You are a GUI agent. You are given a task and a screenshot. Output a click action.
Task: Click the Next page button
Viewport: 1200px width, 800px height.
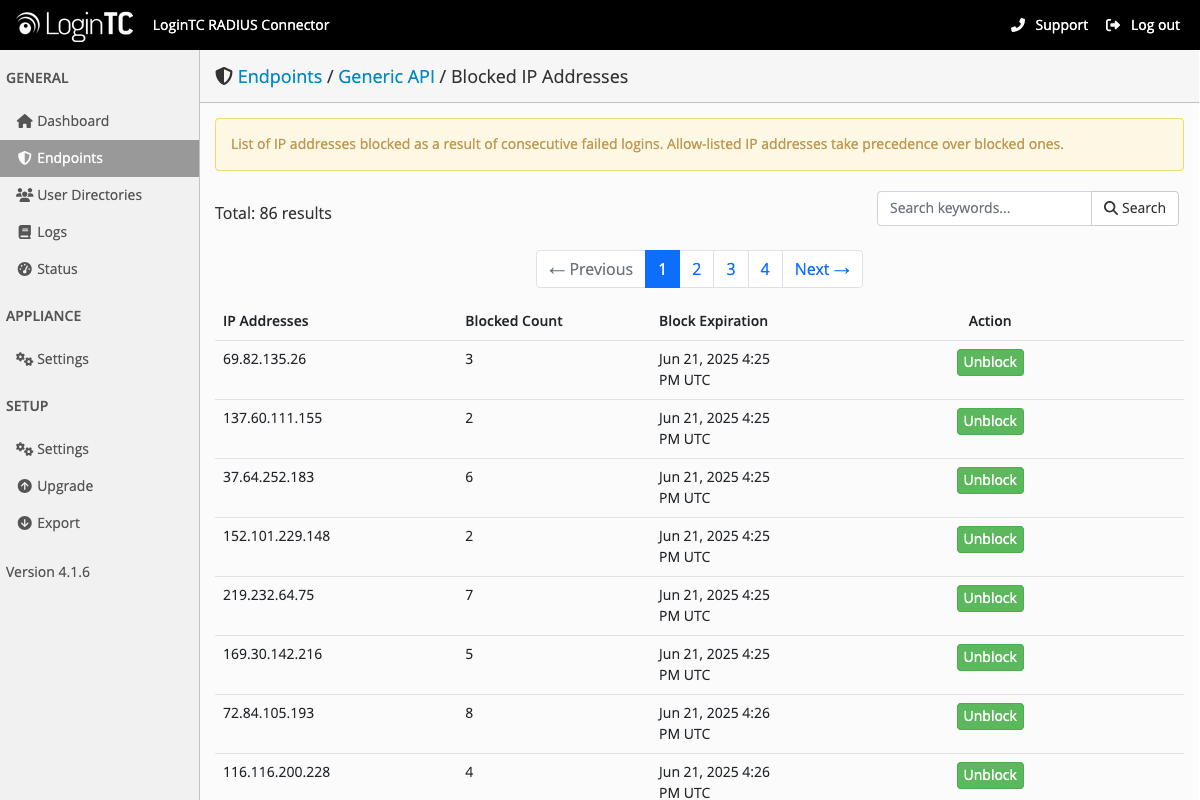822,269
